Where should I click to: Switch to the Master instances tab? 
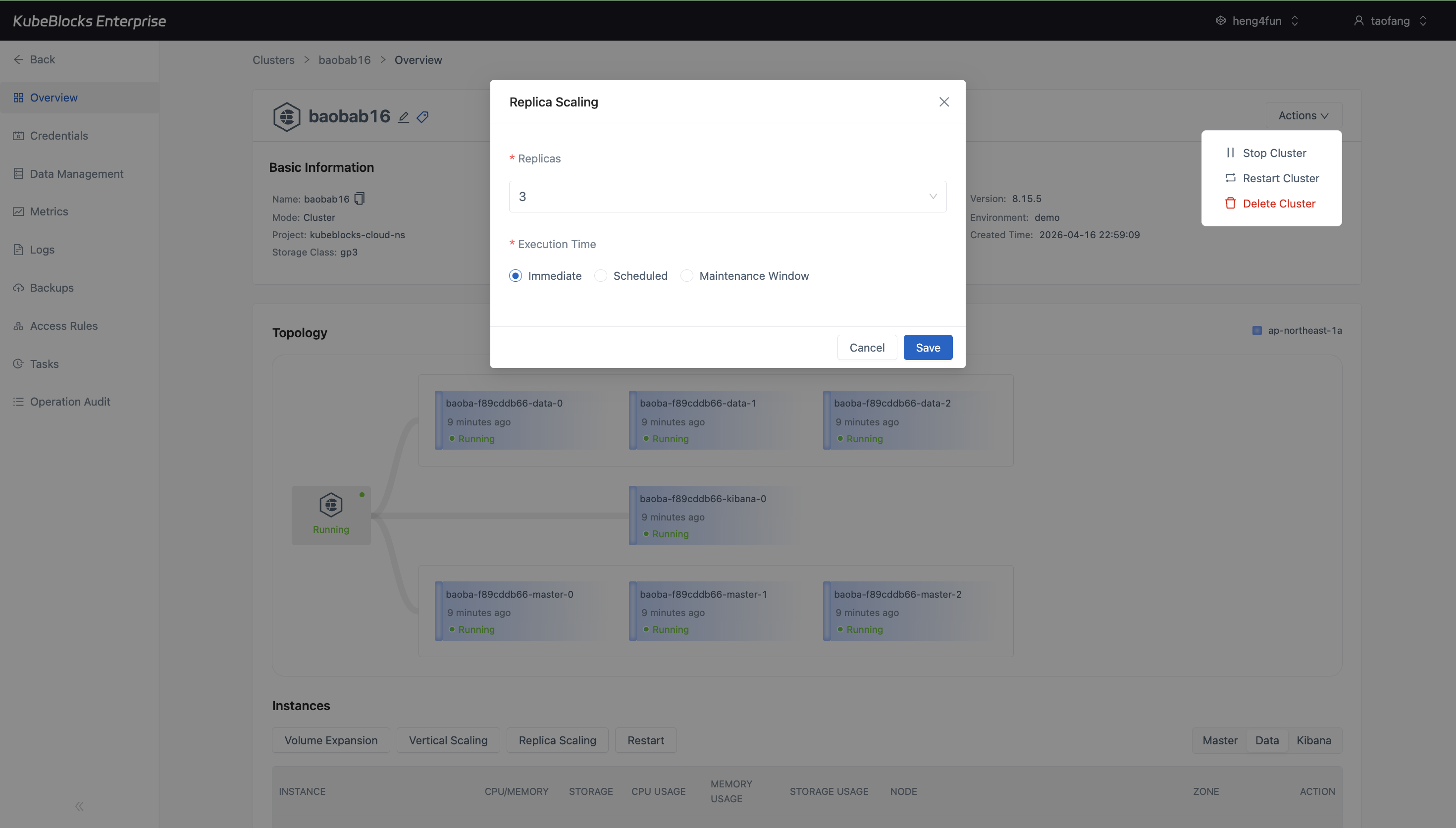[x=1219, y=740]
